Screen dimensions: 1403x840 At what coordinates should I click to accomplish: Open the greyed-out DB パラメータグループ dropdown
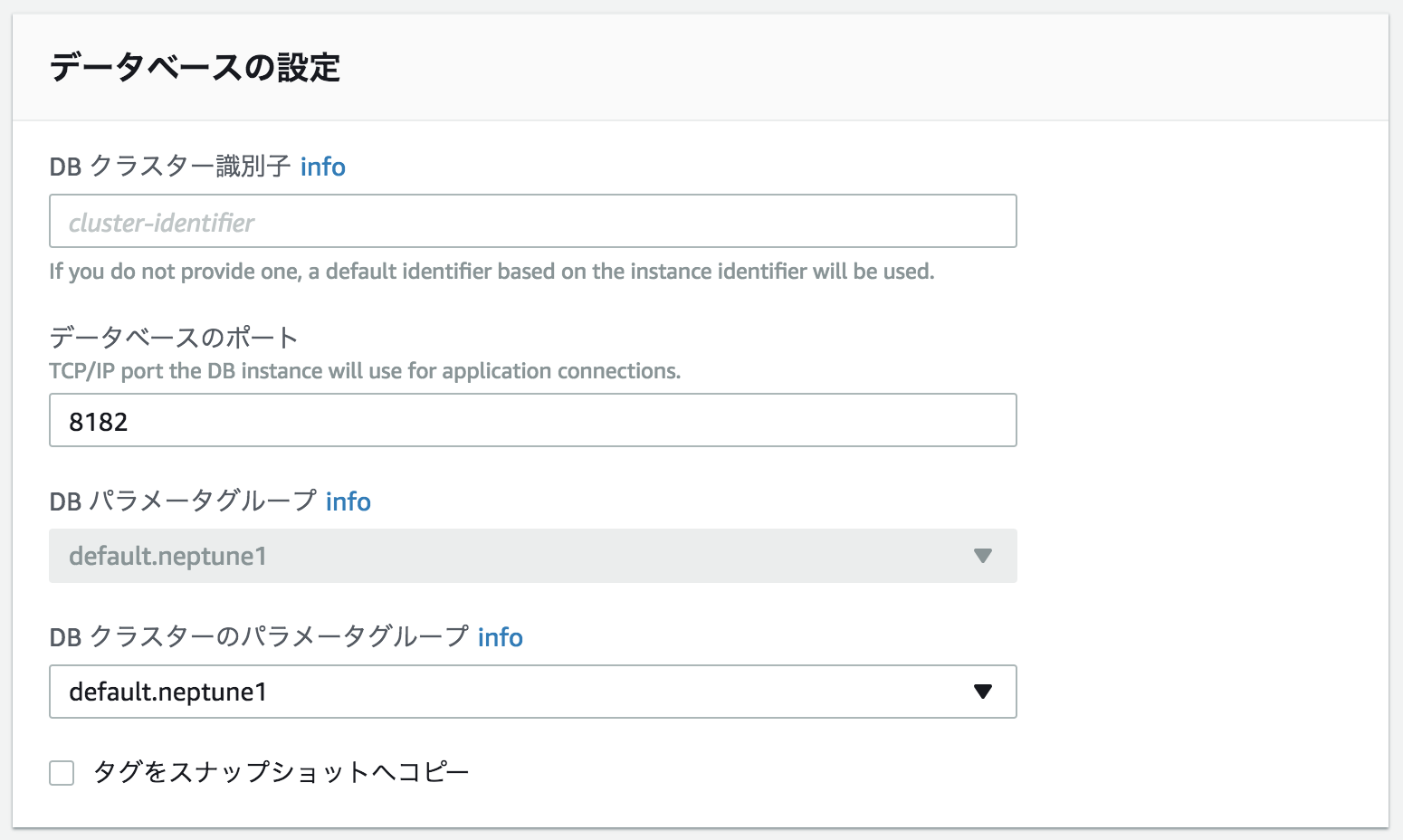click(532, 556)
